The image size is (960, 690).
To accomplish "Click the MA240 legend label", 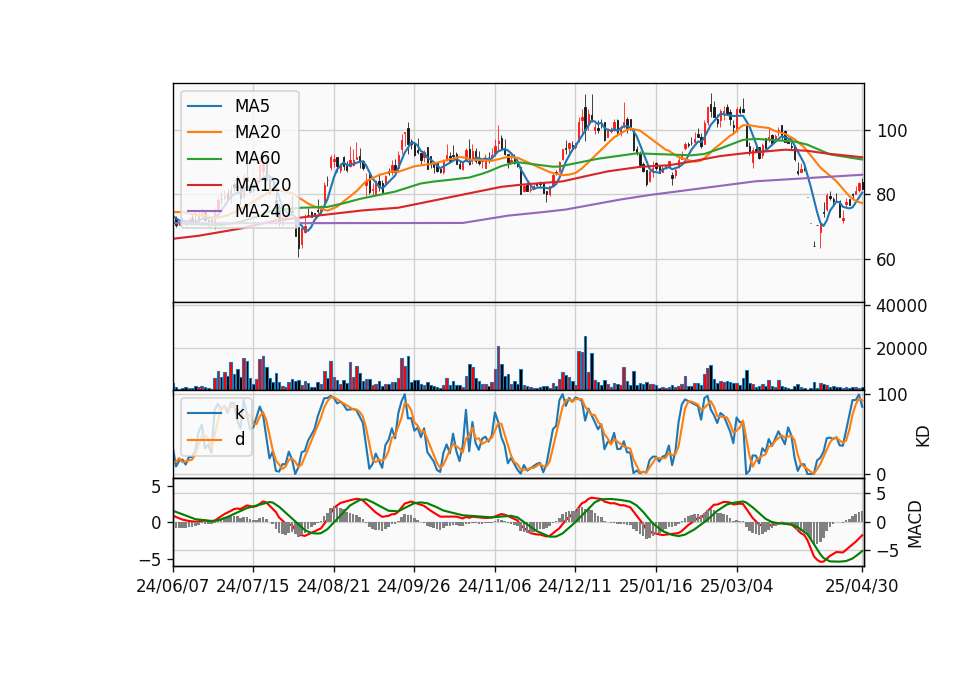I will 263,211.
